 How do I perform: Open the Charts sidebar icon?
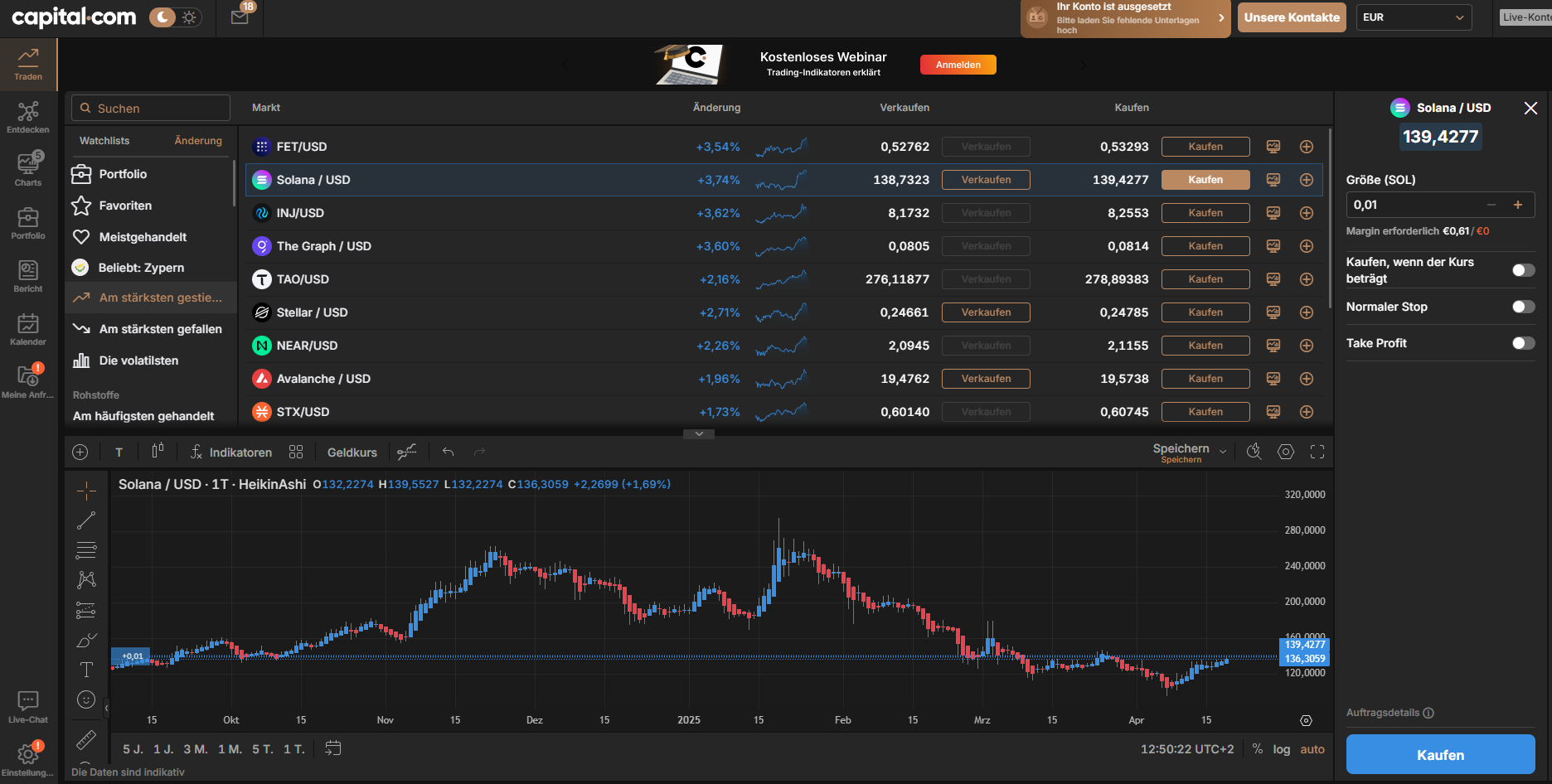pyautogui.click(x=28, y=169)
